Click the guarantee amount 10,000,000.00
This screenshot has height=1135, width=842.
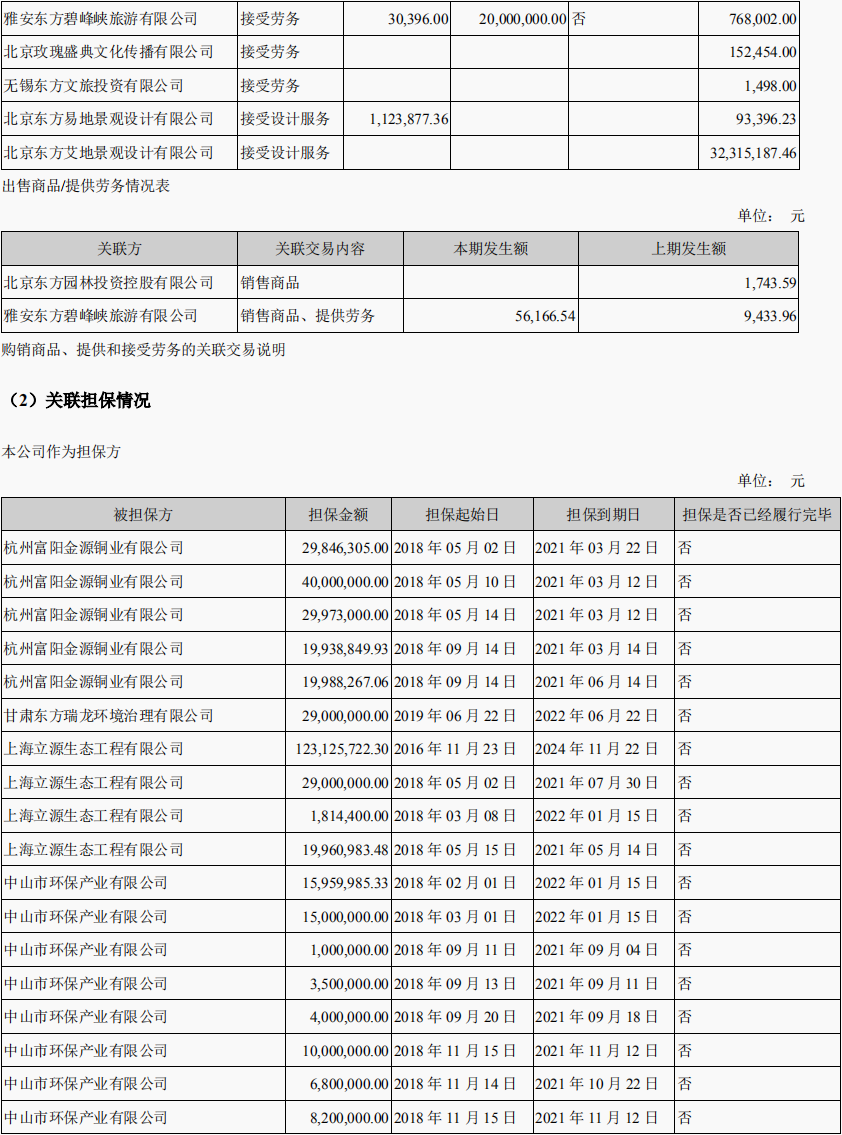point(345,1051)
